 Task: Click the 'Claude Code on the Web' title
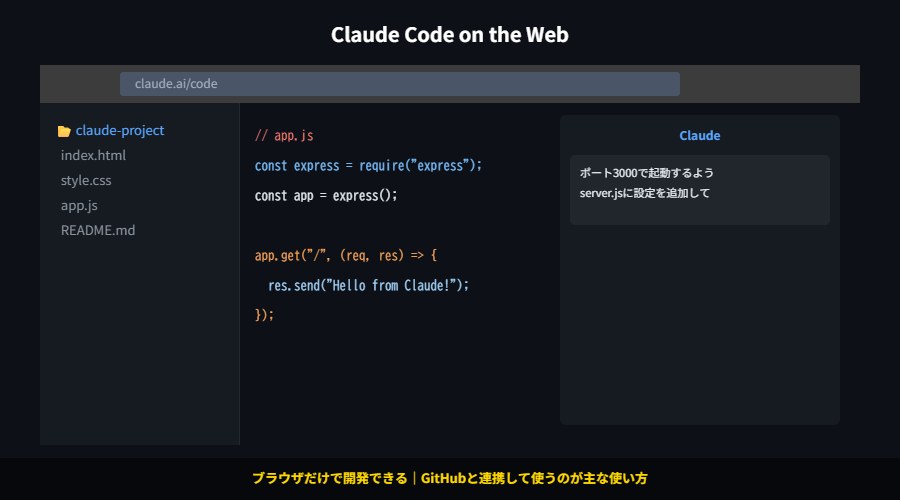[x=449, y=34]
